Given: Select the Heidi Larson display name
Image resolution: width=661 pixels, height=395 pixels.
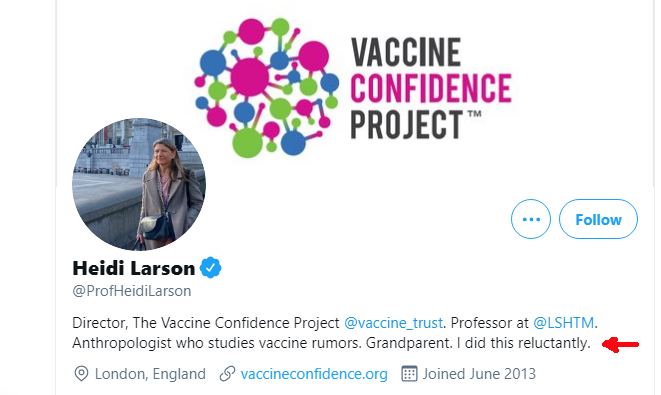Looking at the screenshot, I should pyautogui.click(x=134, y=268).
